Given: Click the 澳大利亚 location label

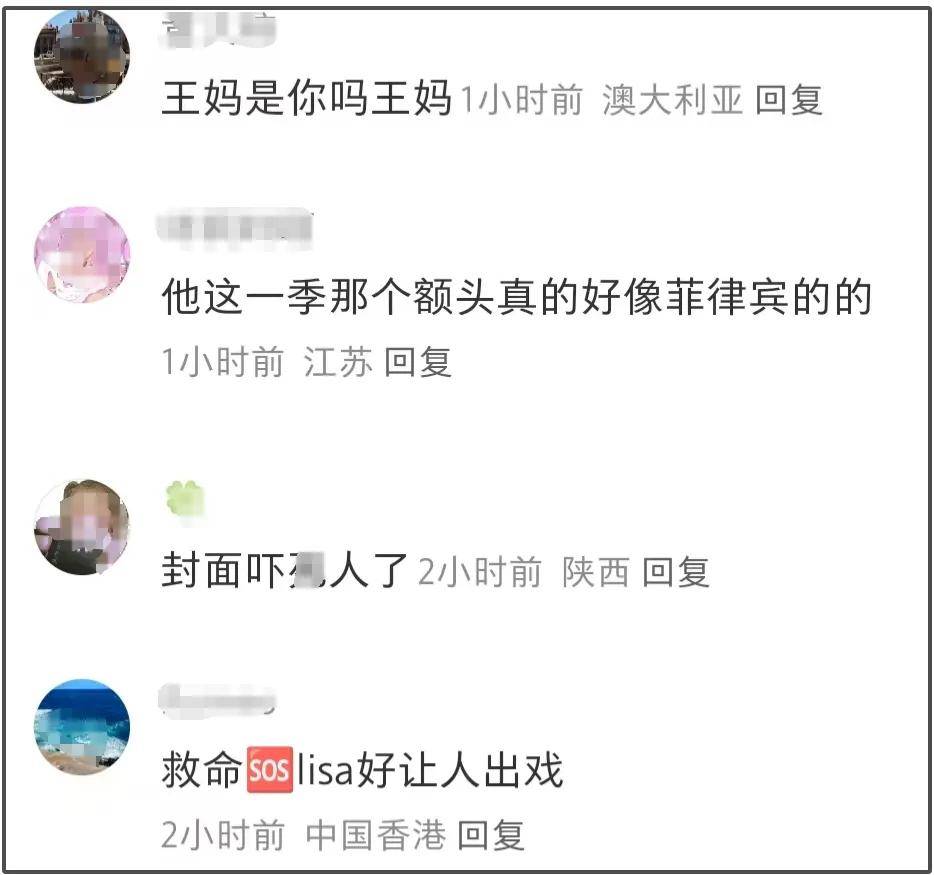Looking at the screenshot, I should coord(673,99).
